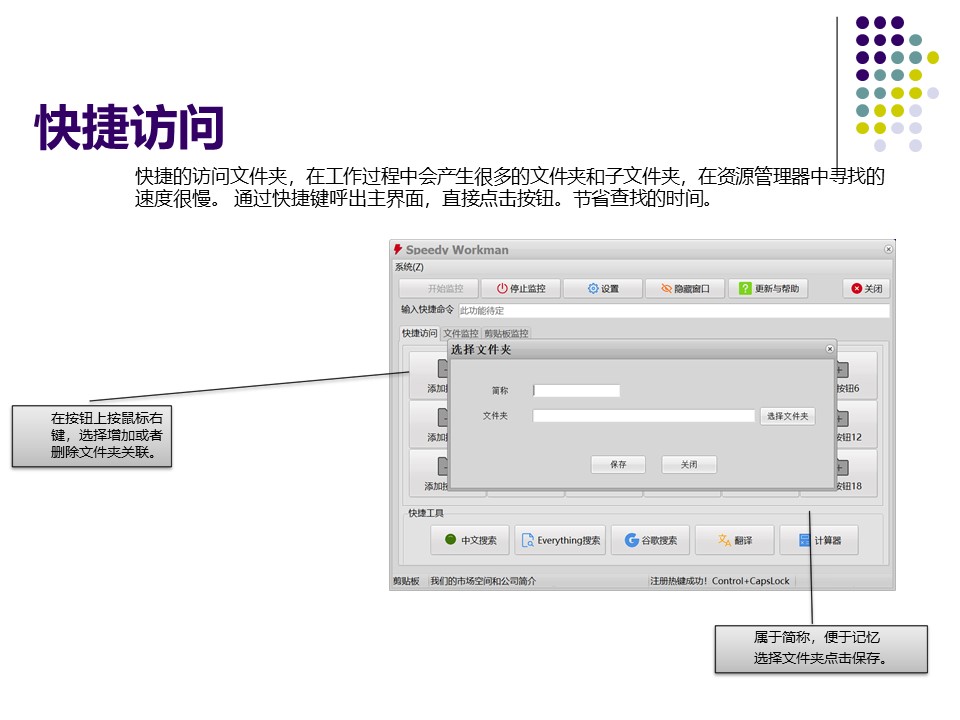Switch to the 文件监控 tab
Image resolution: width=960 pixels, height=720 pixels.
tap(460, 333)
